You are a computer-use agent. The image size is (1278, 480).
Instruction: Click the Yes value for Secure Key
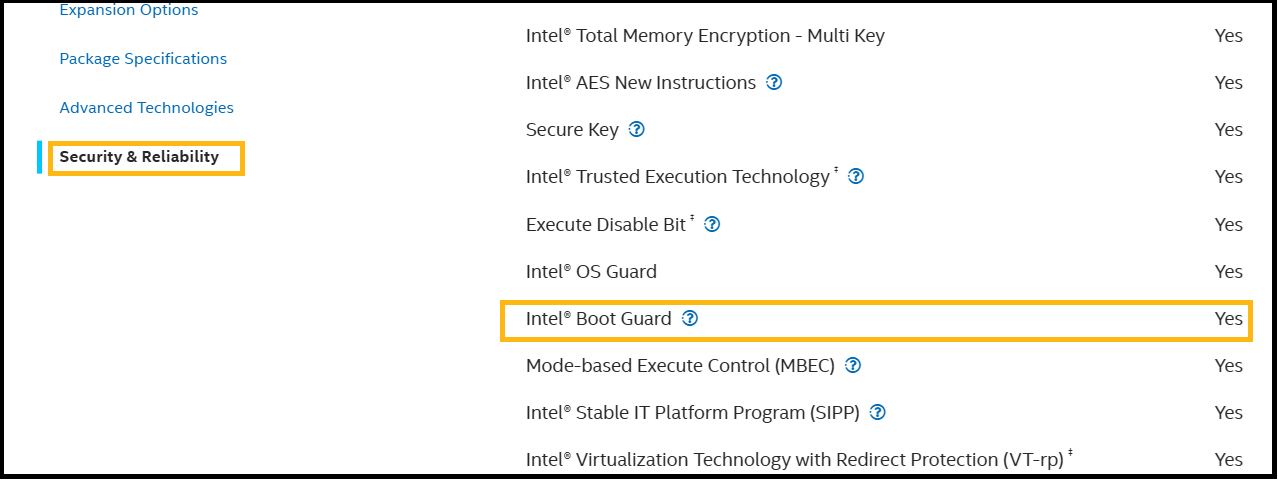point(1228,130)
